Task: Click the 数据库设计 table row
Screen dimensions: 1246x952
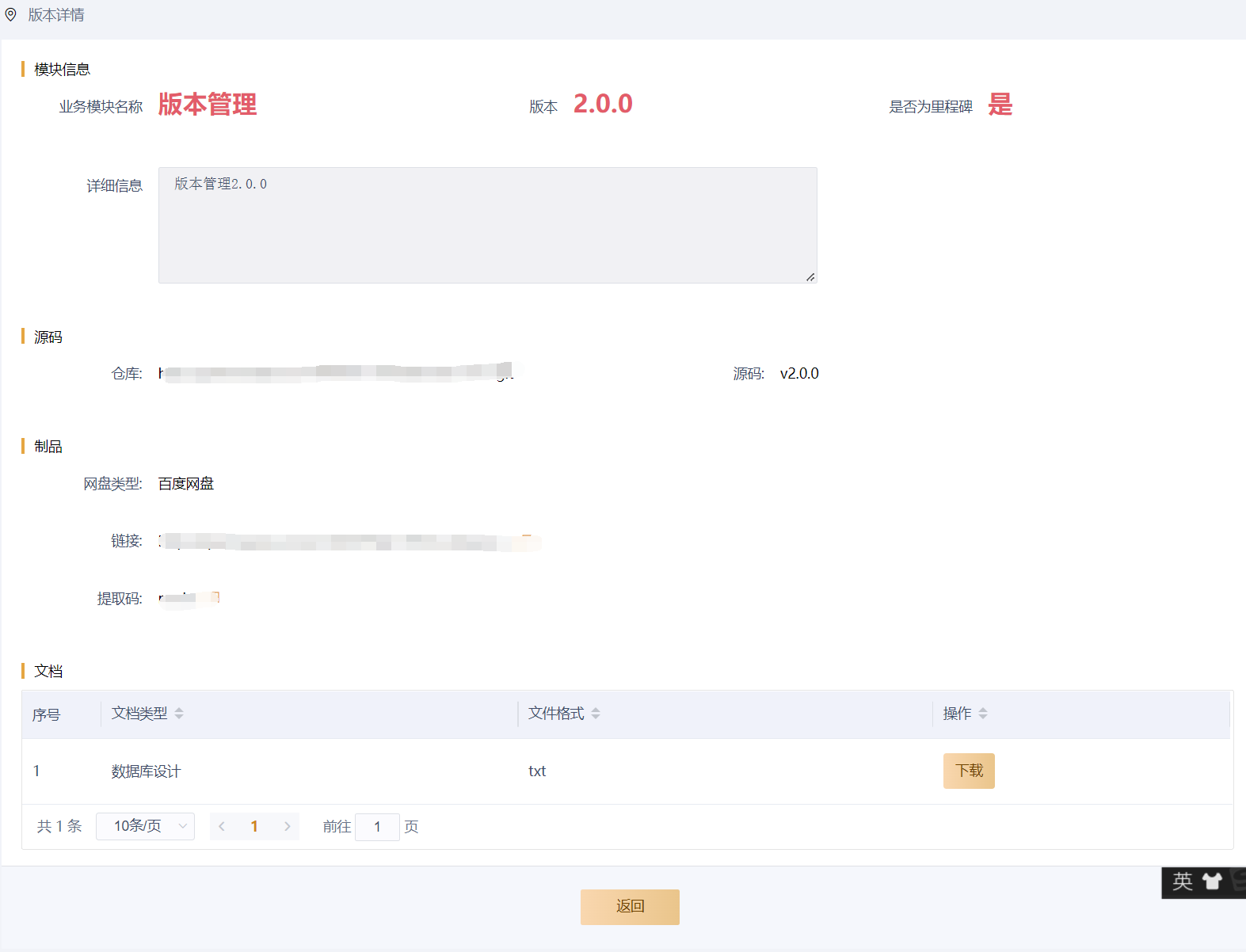Action: 317,771
